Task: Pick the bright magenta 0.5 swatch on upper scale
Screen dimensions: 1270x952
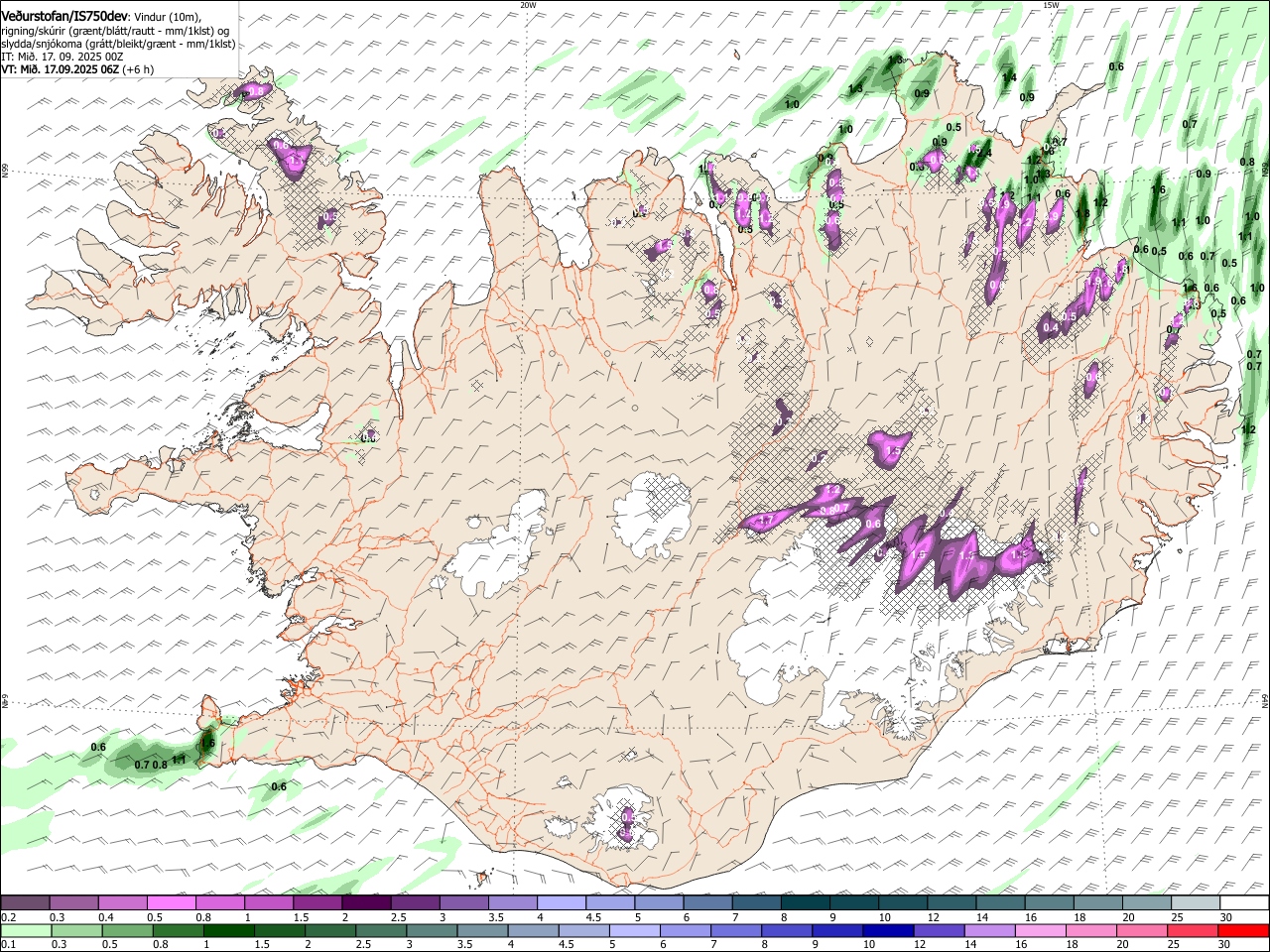Action: pos(171,902)
